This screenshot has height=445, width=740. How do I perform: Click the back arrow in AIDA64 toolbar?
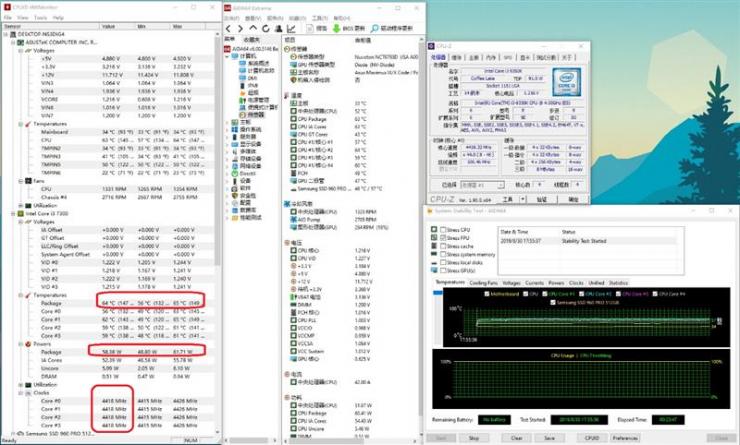point(228,29)
